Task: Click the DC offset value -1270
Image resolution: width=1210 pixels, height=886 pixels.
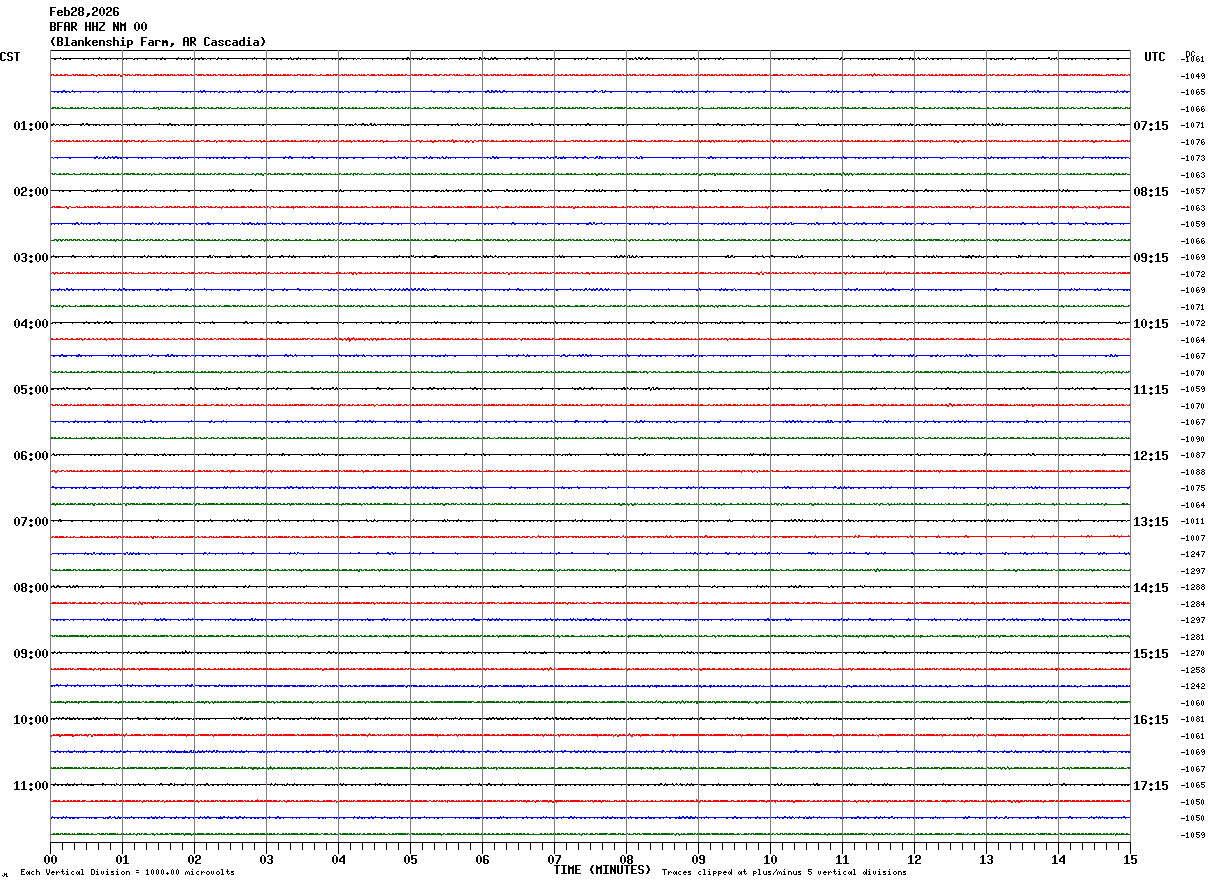Action: pyautogui.click(x=1192, y=653)
